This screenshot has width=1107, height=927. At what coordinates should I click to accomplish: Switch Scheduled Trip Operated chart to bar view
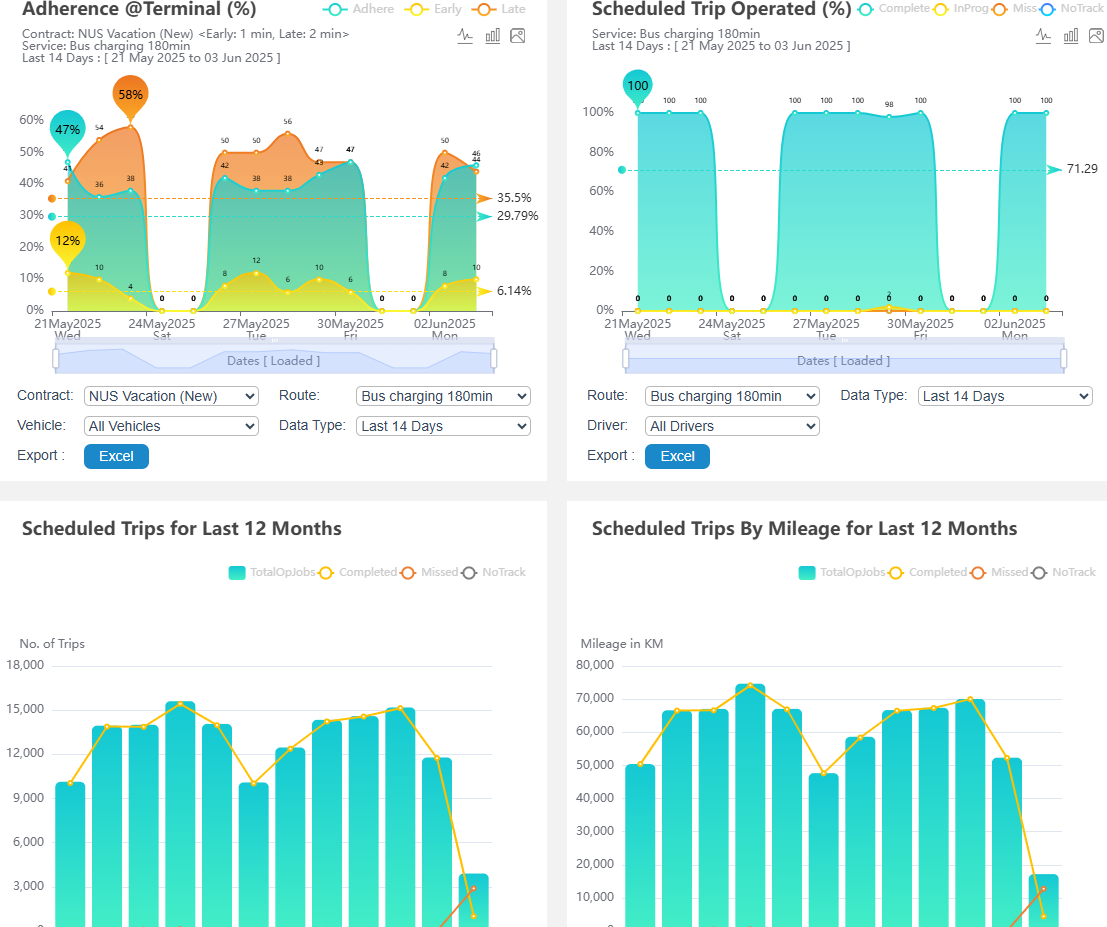click(1070, 35)
